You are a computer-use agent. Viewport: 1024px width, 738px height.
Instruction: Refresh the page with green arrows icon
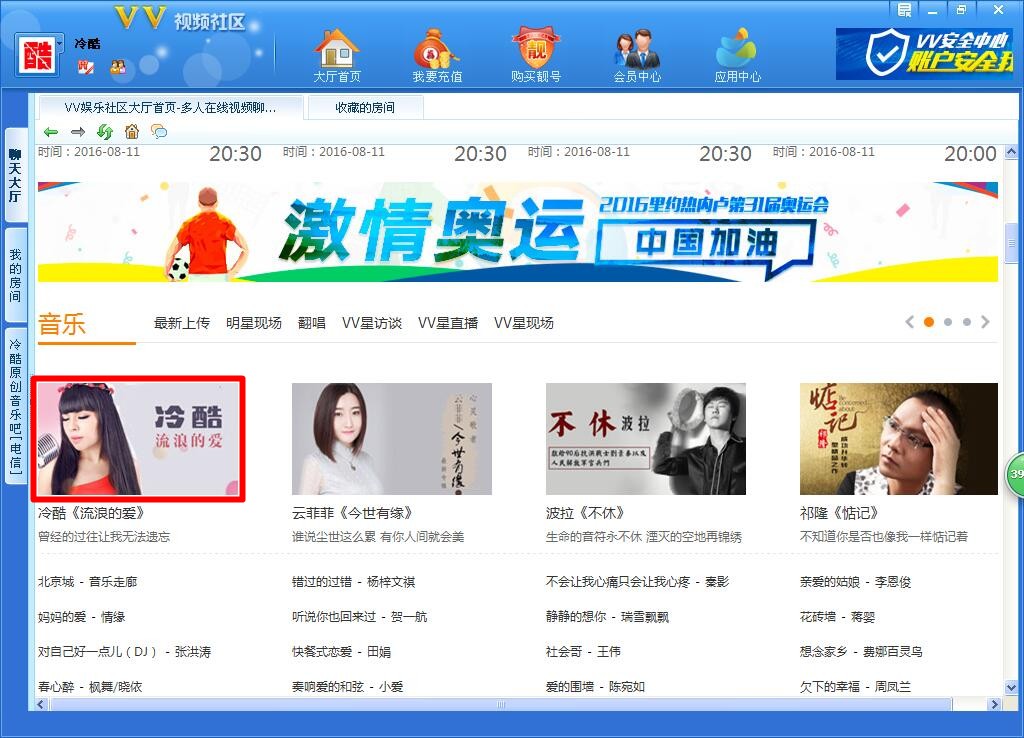click(x=104, y=132)
